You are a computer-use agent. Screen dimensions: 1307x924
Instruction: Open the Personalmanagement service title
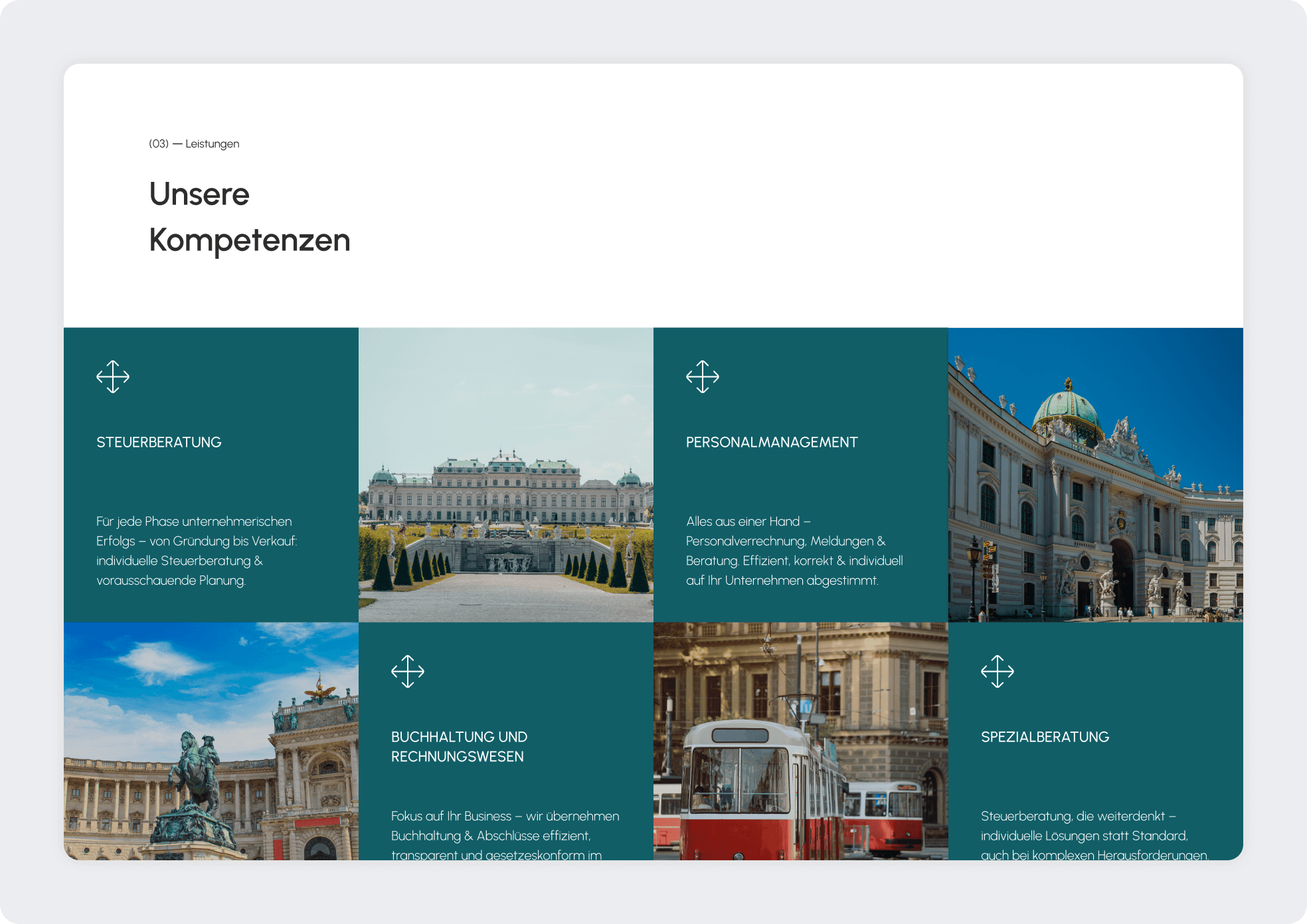tap(772, 443)
